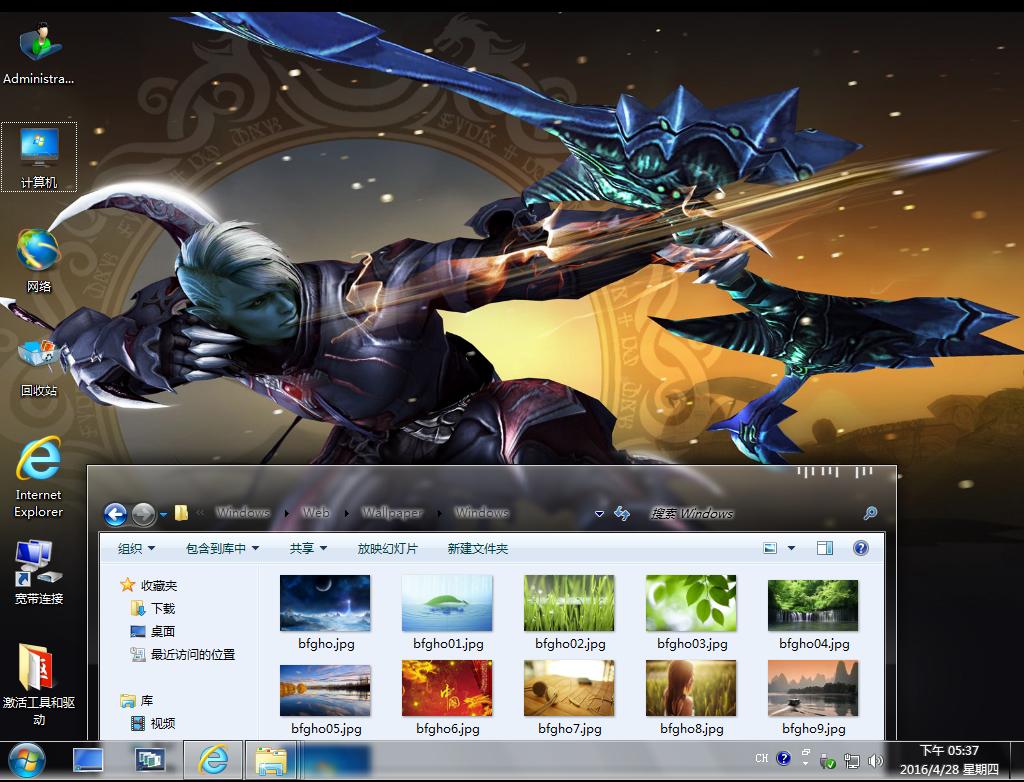Open the Administrator desktop icon
Image resolution: width=1024 pixels, height=782 pixels.
(x=39, y=54)
